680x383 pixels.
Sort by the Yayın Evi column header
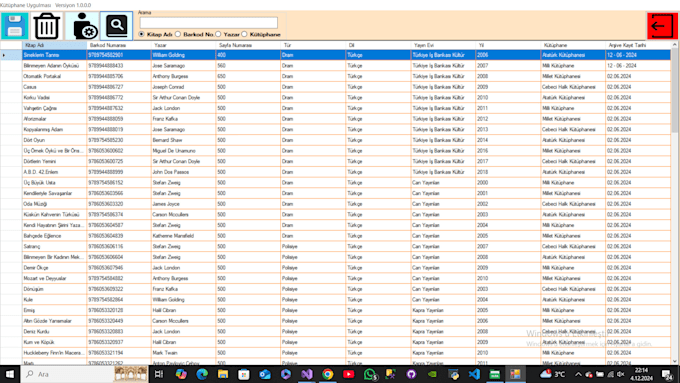point(443,45)
